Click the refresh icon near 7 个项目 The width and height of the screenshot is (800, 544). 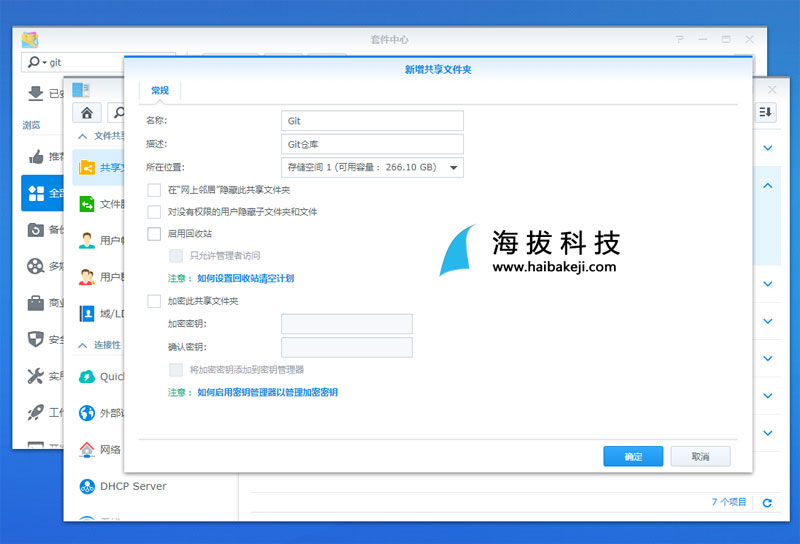pyautogui.click(x=767, y=502)
